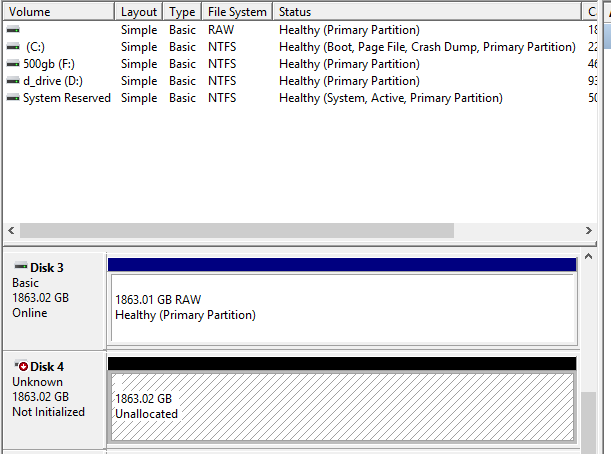Sort by the Layout column header
Viewport: 611px width, 454px height.
139,12
